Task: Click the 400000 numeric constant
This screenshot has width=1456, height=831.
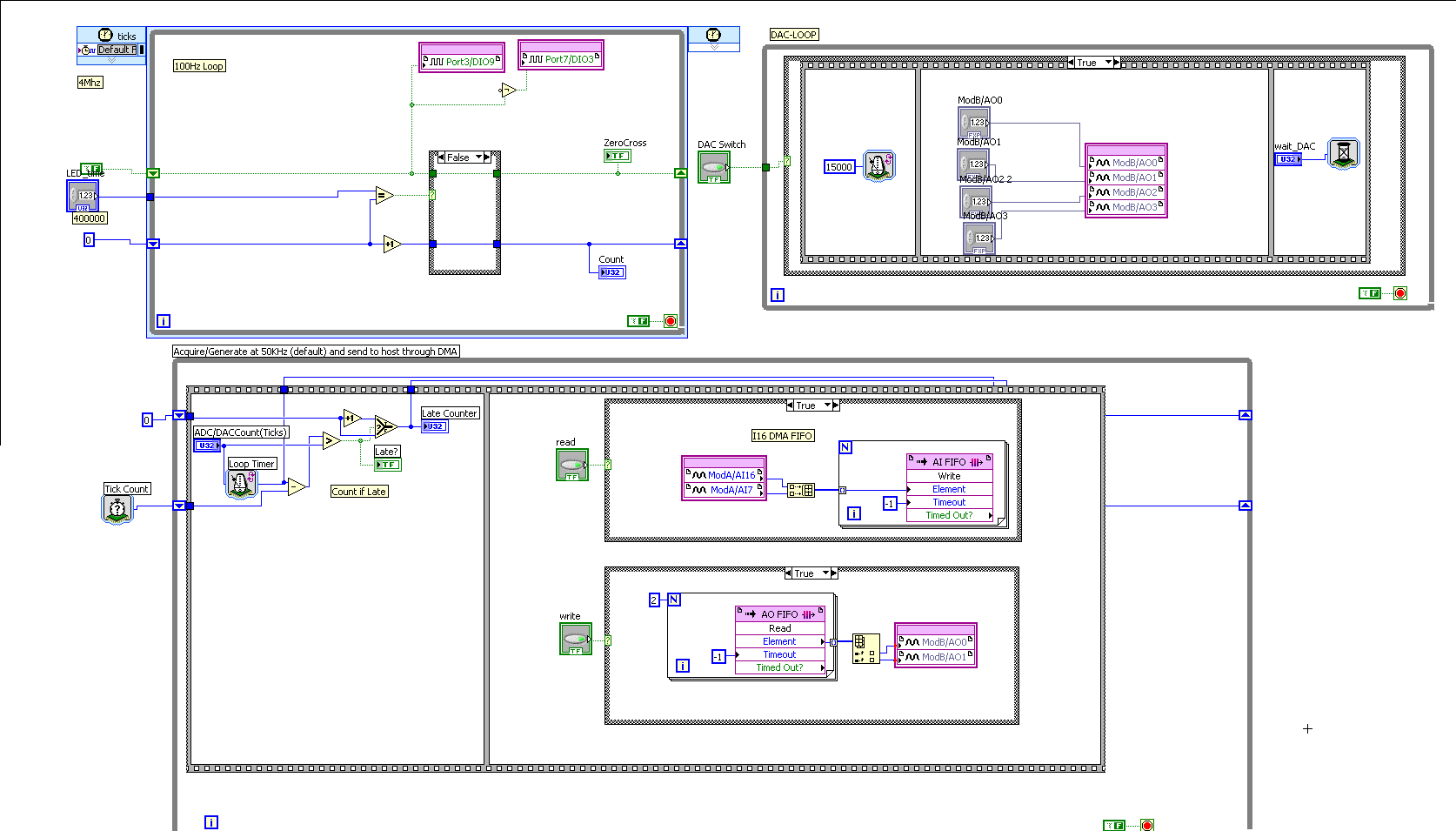Action: [90, 218]
